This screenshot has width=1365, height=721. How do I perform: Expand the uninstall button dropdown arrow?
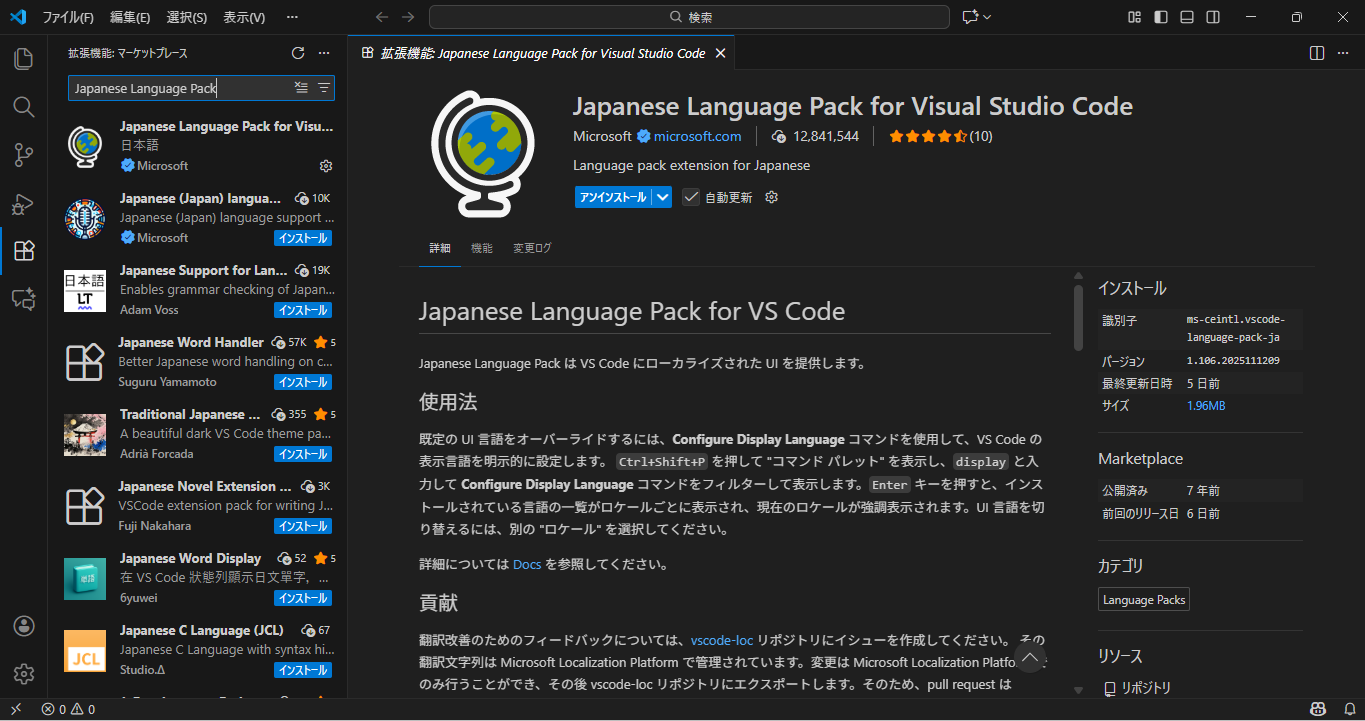coord(663,197)
